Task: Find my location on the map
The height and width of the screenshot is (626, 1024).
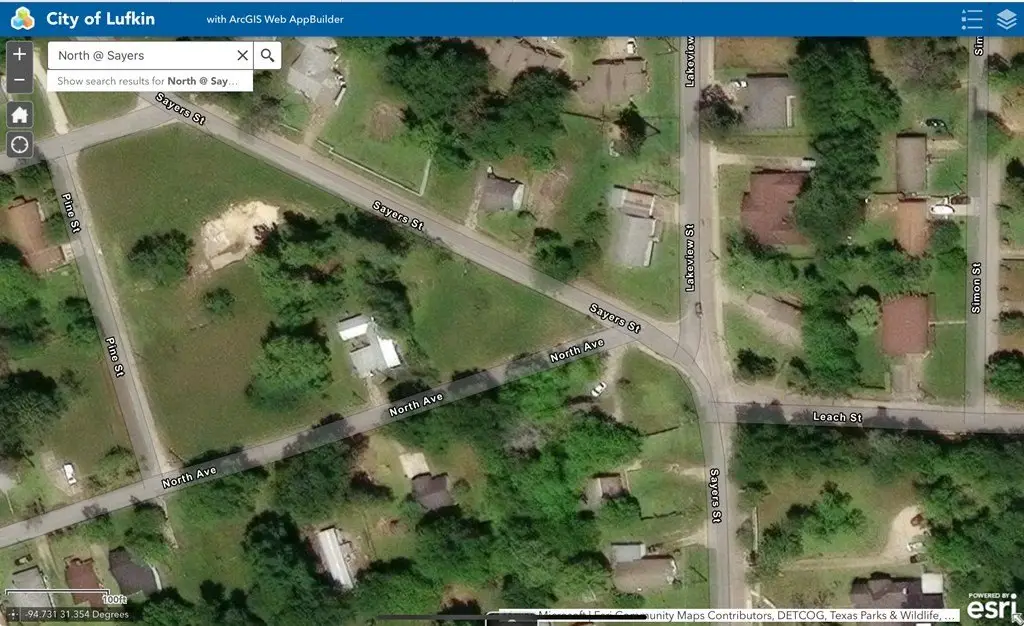Action: point(20,145)
